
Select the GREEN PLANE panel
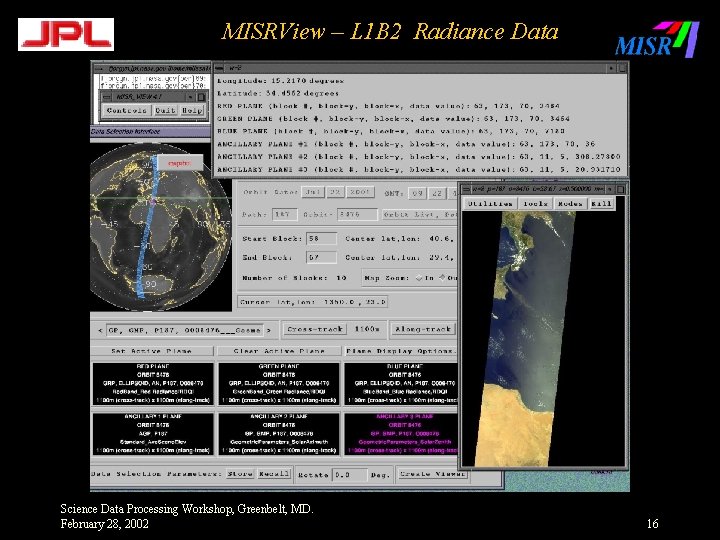tap(279, 384)
